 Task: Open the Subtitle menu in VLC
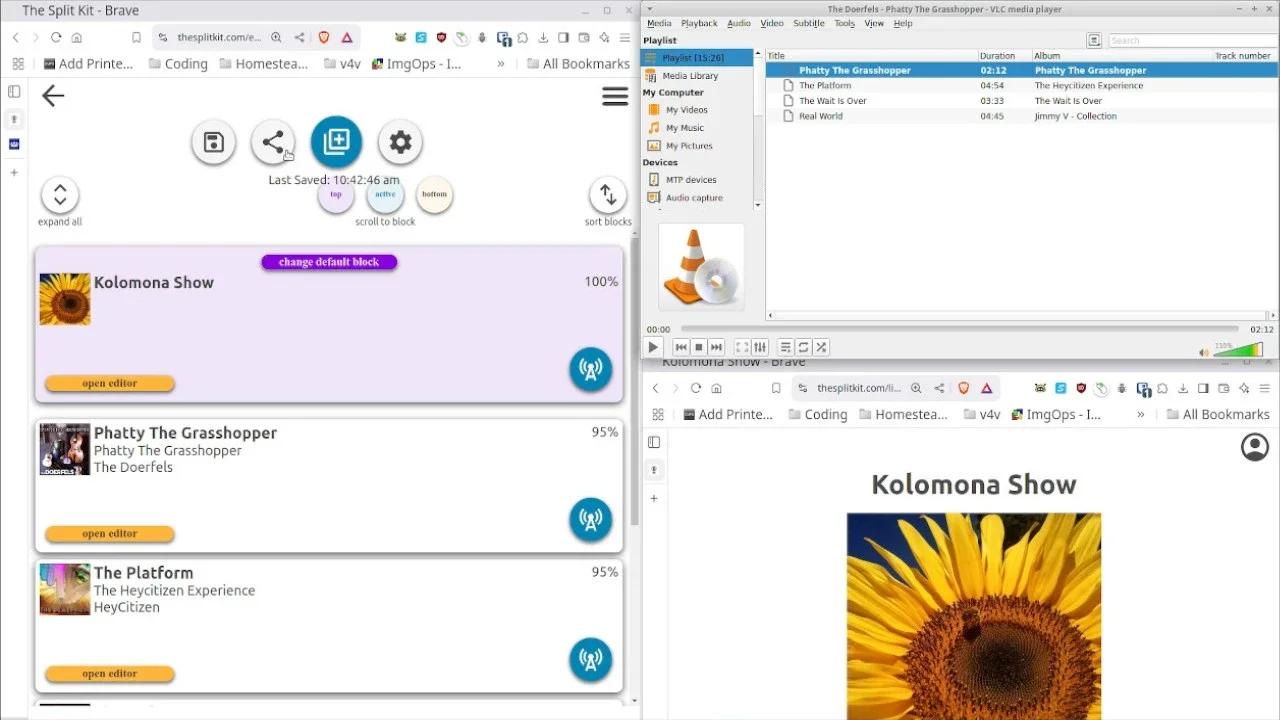(808, 23)
